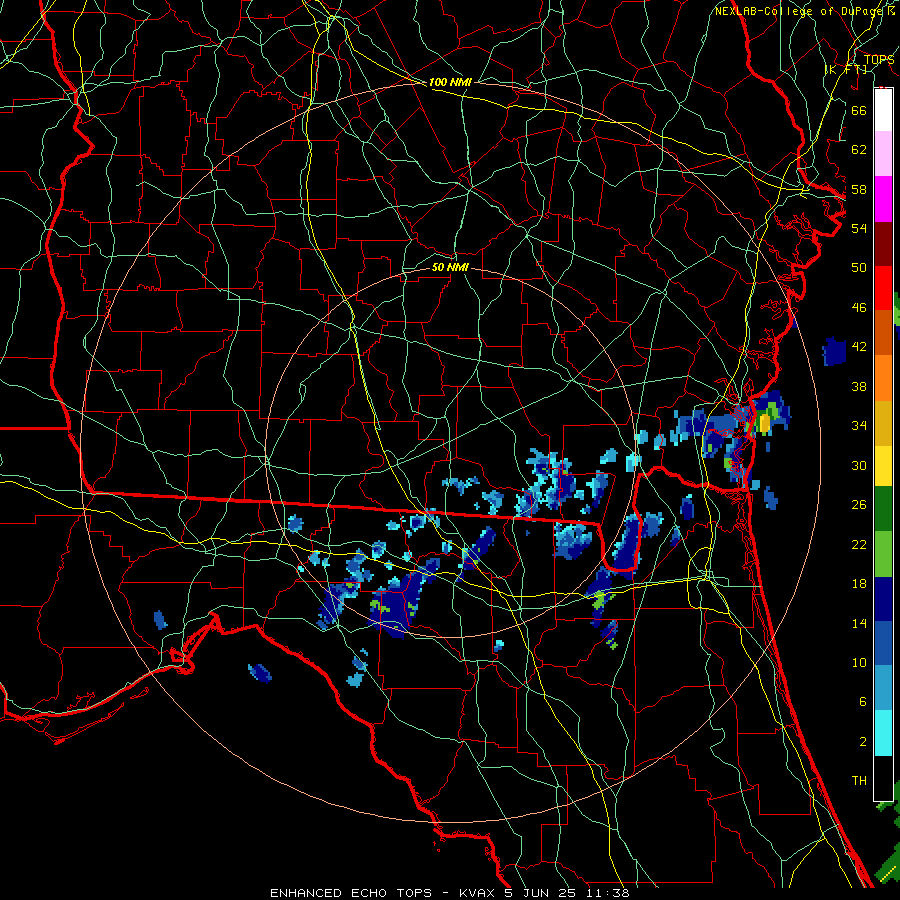
Task: Click the light pink legend swatch near 62
Action: (883, 154)
